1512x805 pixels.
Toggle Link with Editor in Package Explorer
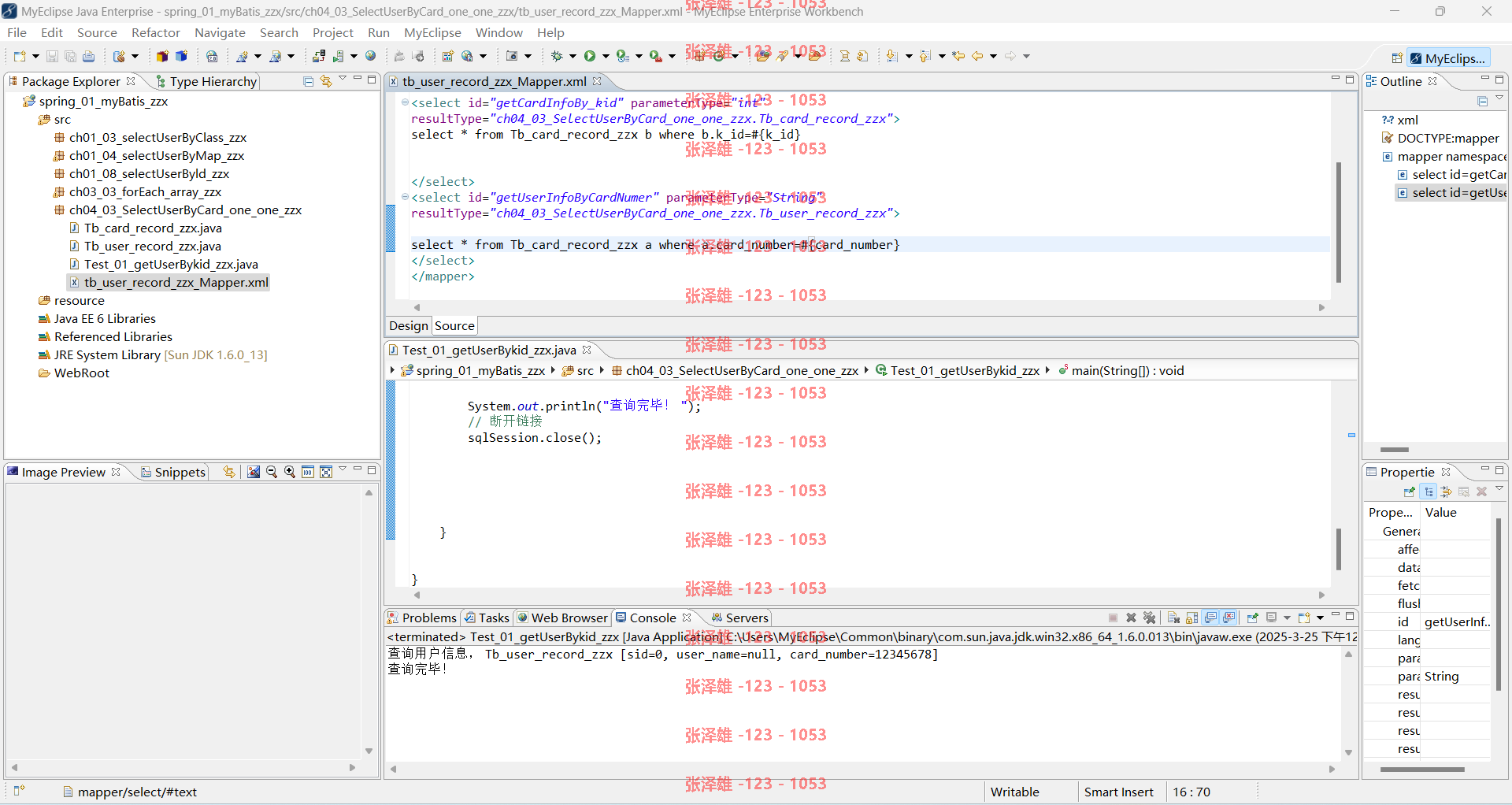click(x=326, y=81)
